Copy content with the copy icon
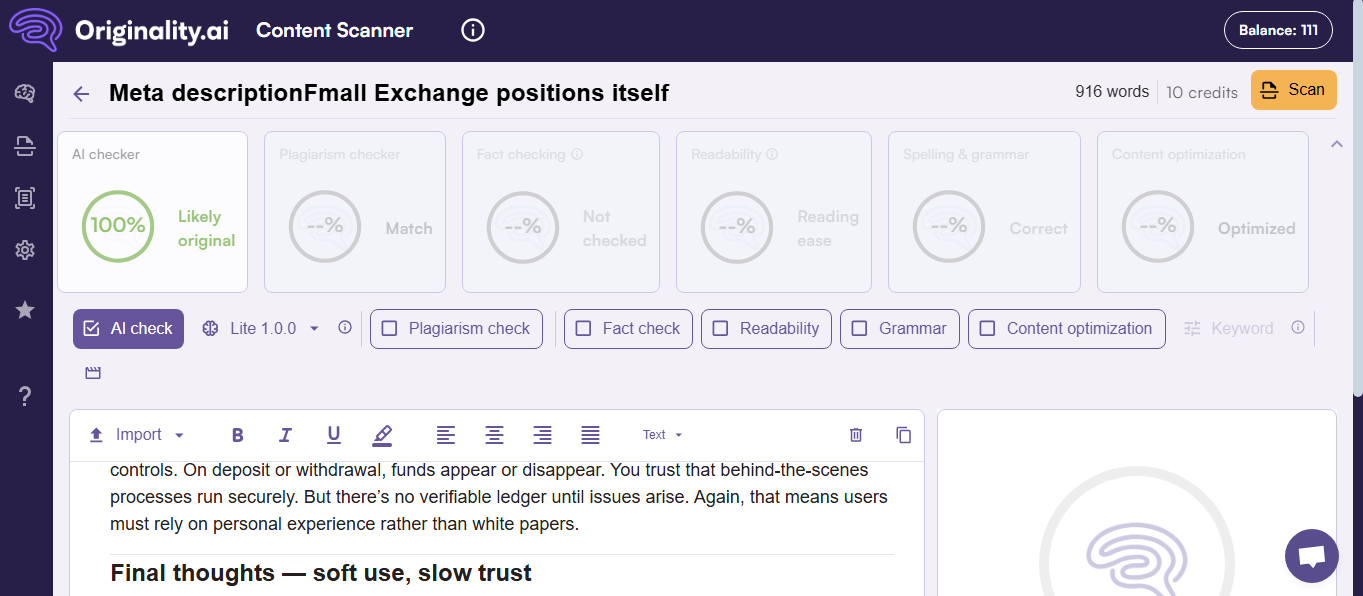The image size is (1363, 596). [x=904, y=435]
